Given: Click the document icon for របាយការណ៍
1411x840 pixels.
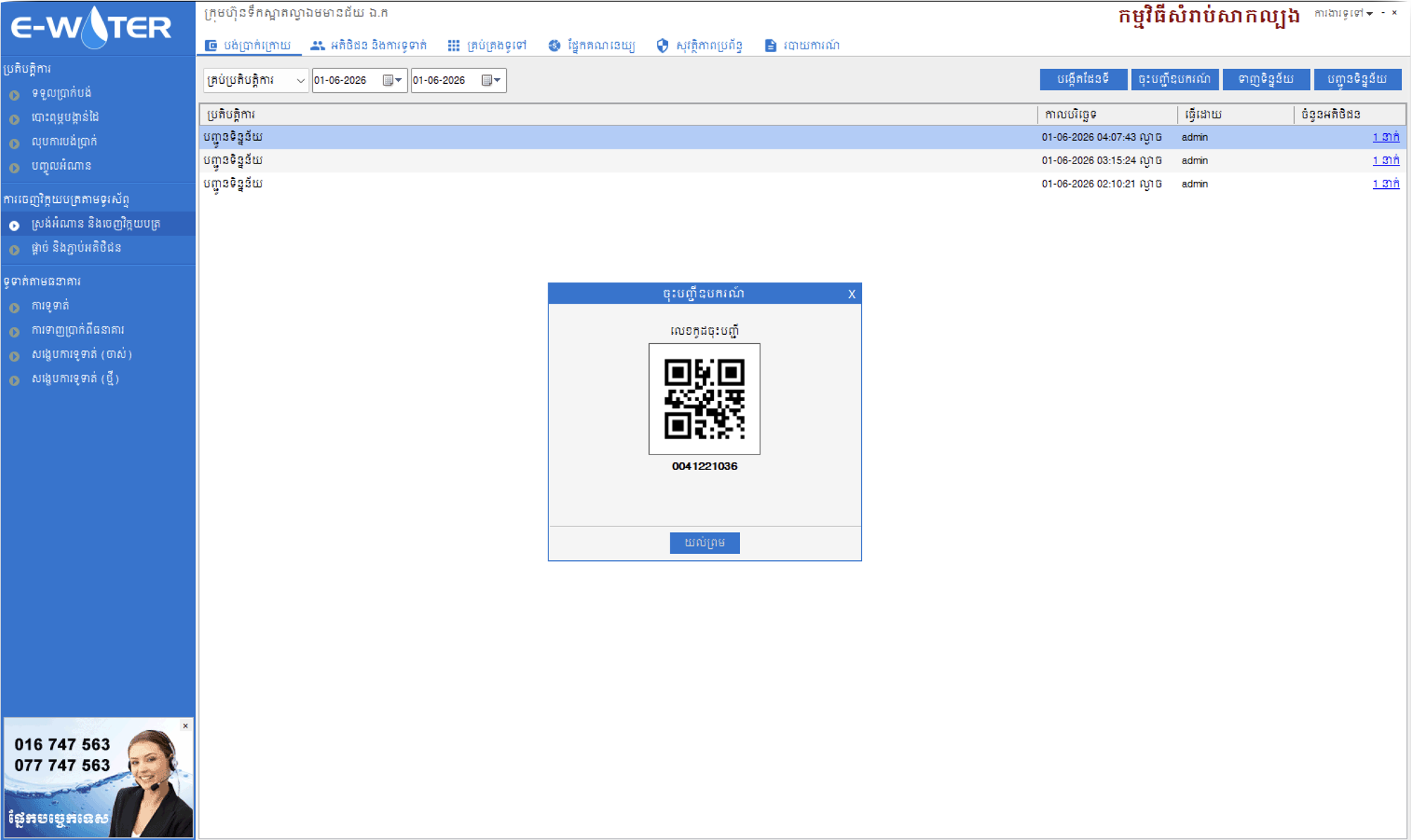Looking at the screenshot, I should pos(770,46).
